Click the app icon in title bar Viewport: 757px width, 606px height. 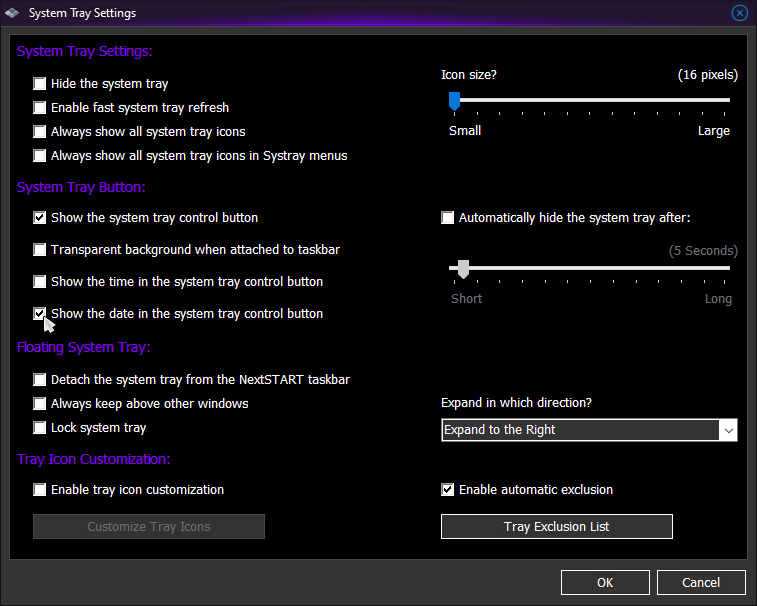click(13, 13)
